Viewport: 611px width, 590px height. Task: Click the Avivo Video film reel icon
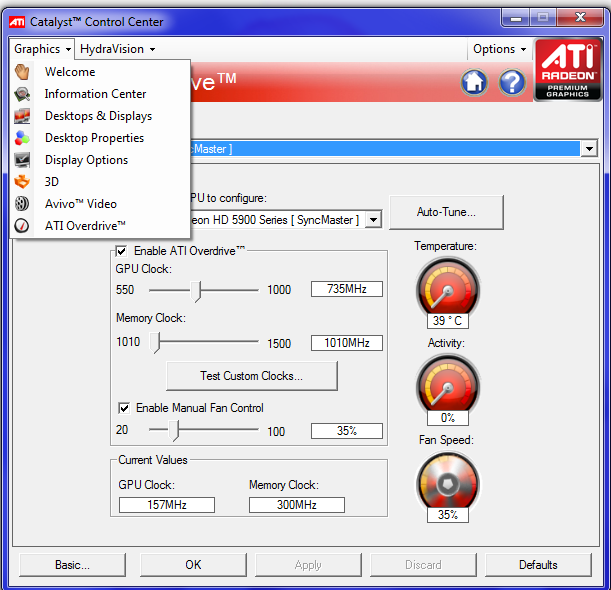[22, 204]
